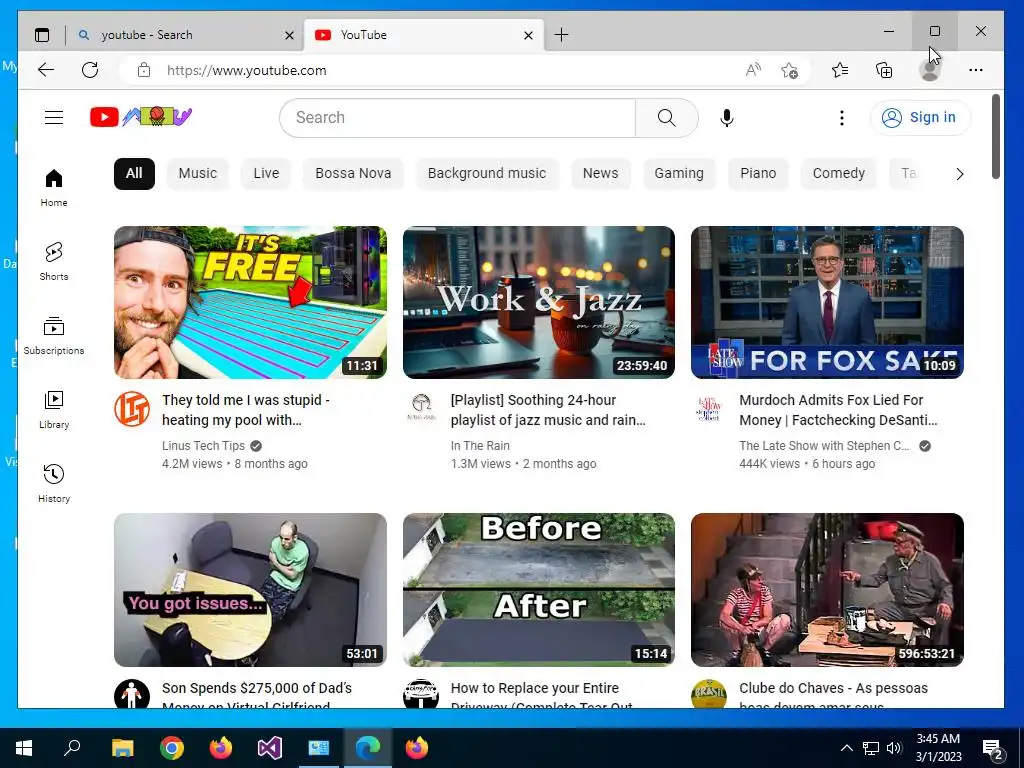This screenshot has height=768, width=1024.
Task: Open Edge profile avatar
Action: coord(929,70)
